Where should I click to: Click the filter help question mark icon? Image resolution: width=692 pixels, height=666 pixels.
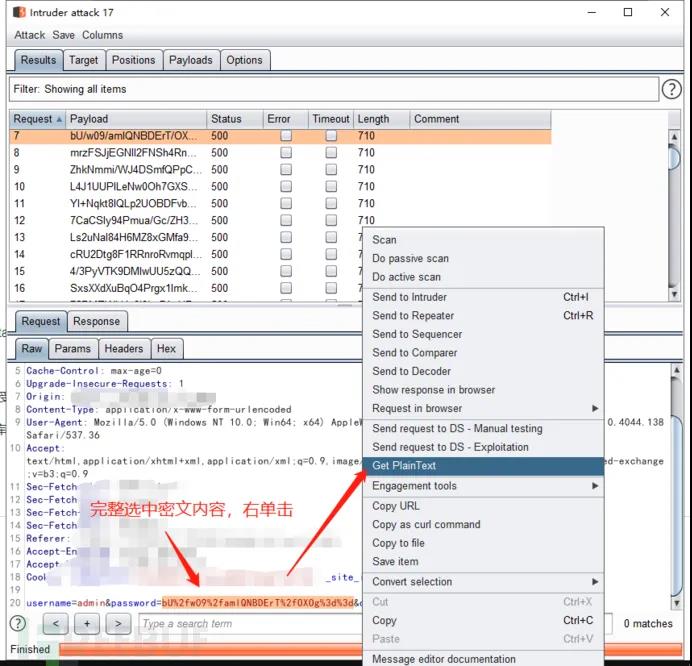click(671, 89)
